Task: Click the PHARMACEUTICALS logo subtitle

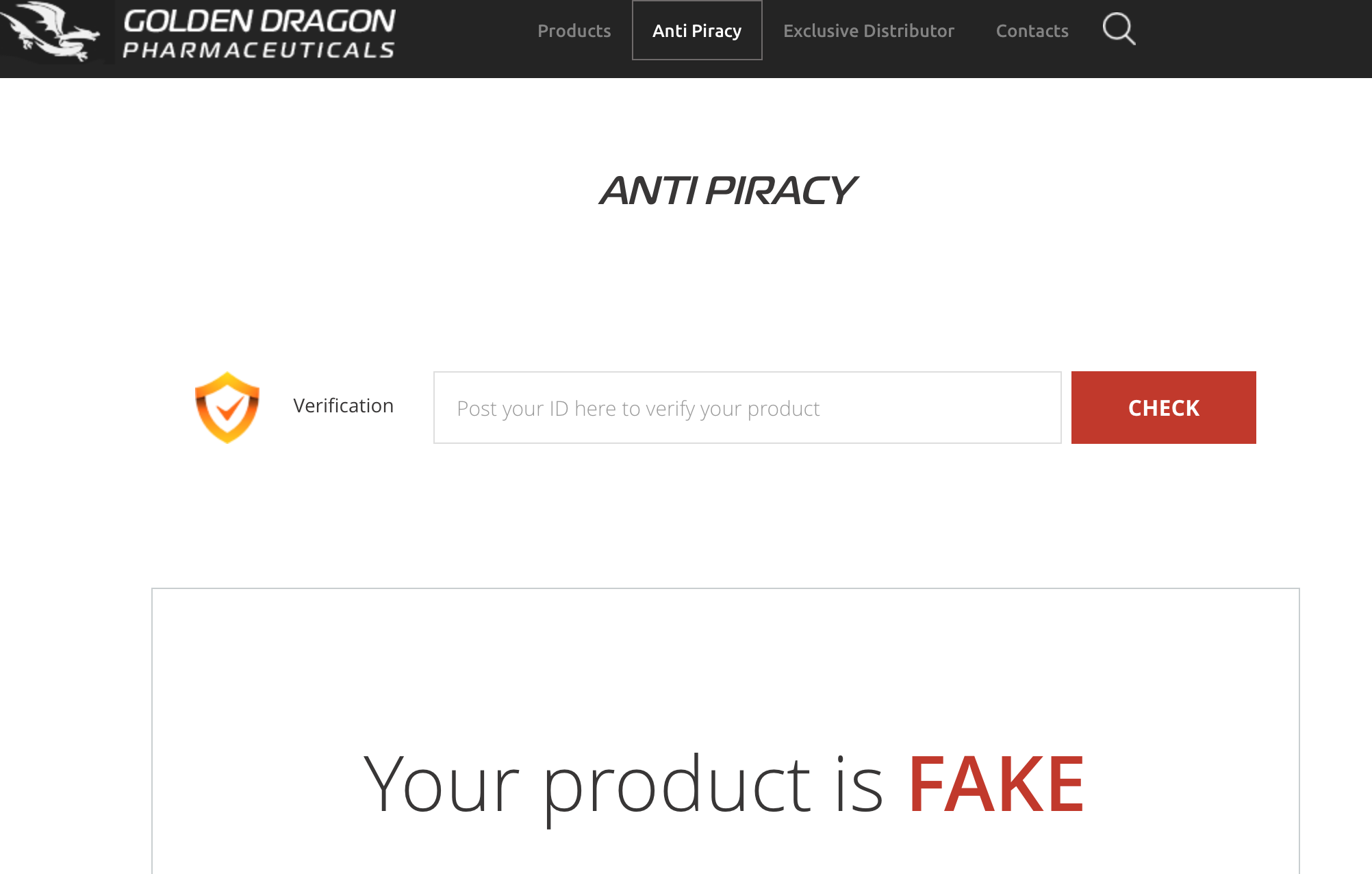Action: tap(259, 50)
